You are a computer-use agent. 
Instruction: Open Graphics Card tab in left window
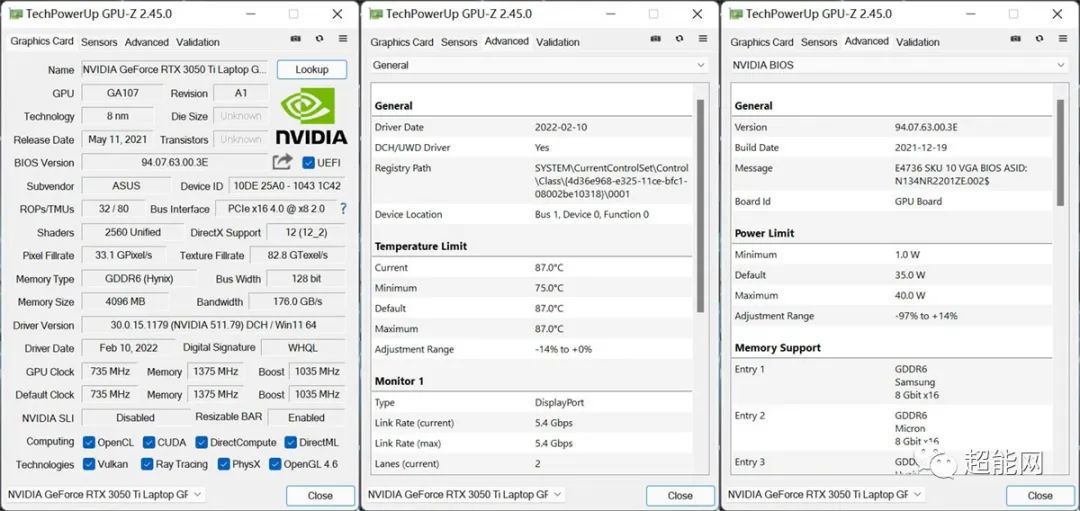click(x=42, y=41)
